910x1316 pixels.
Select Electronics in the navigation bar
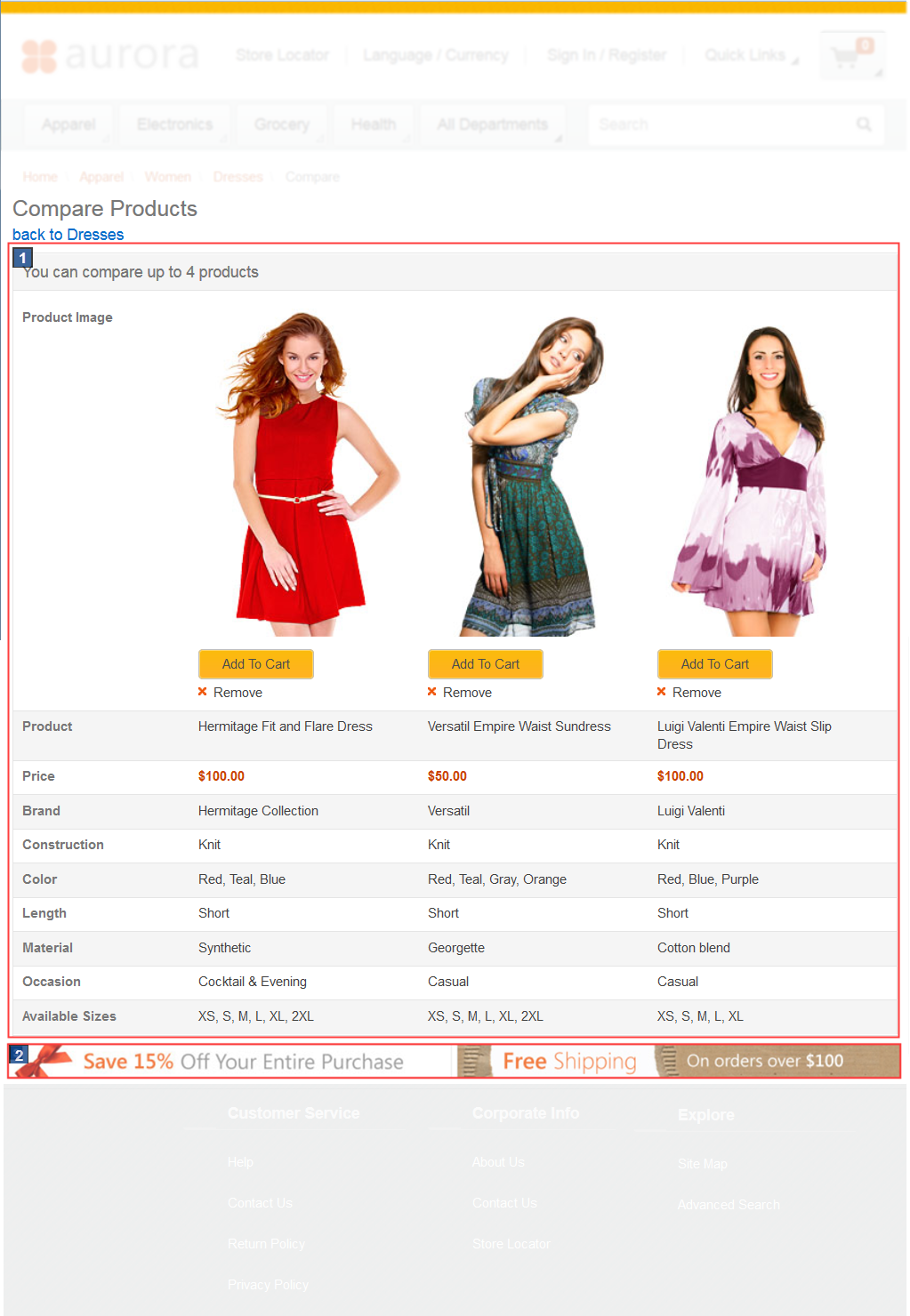point(174,124)
